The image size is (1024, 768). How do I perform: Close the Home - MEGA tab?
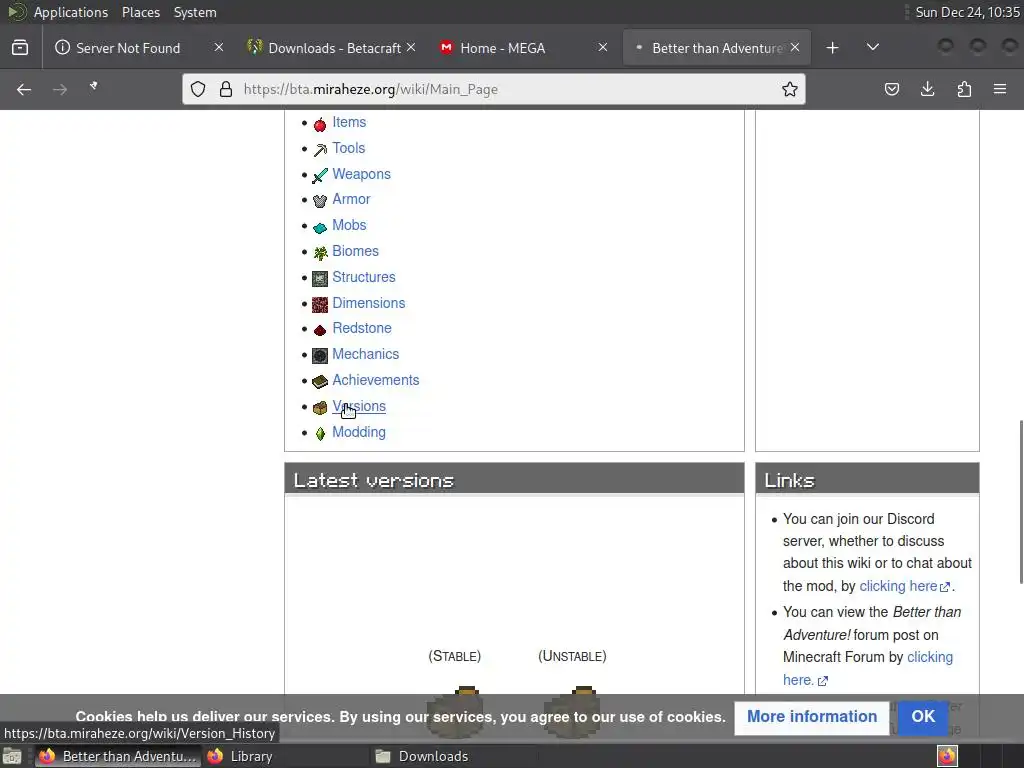(x=603, y=48)
